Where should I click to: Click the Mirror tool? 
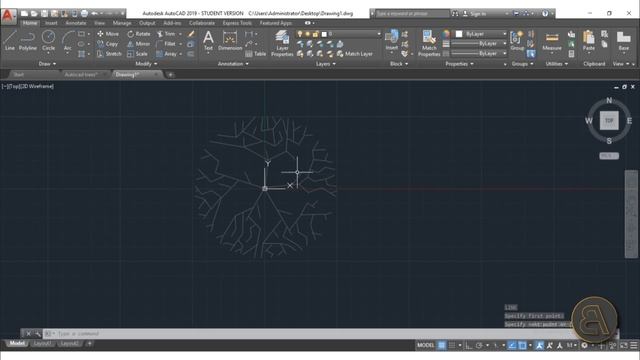pyautogui.click(x=138, y=44)
